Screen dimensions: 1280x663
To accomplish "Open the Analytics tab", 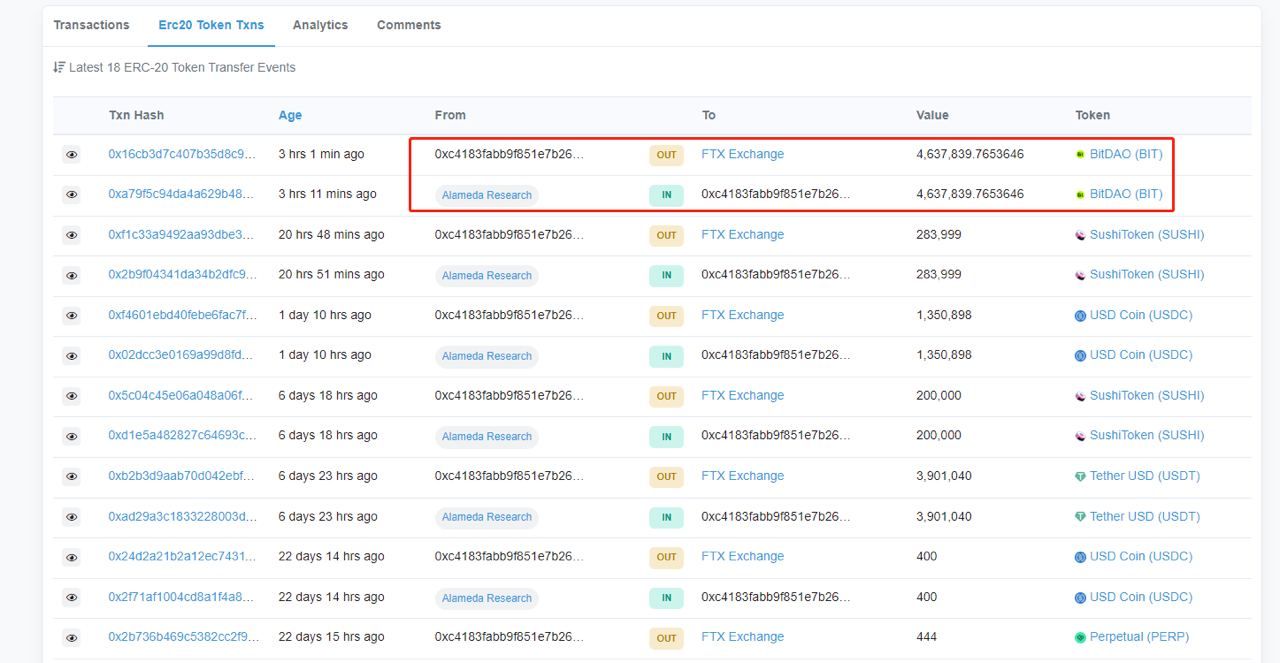I will (320, 25).
